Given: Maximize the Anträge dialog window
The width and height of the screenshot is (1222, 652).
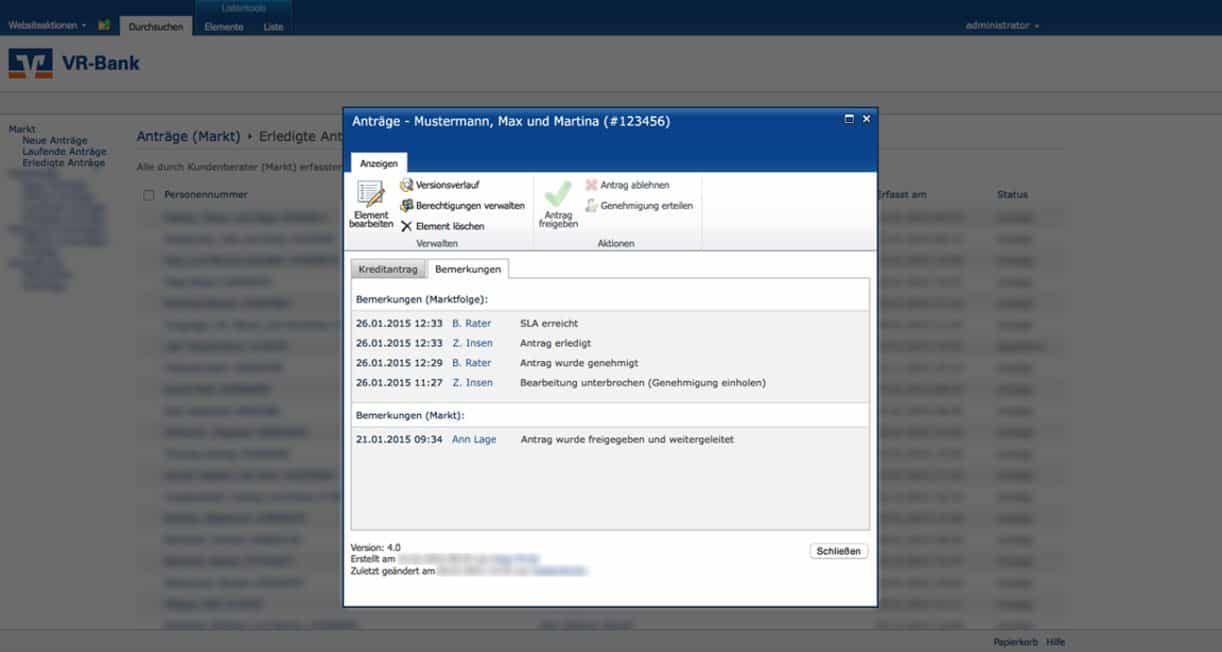Looking at the screenshot, I should (849, 119).
